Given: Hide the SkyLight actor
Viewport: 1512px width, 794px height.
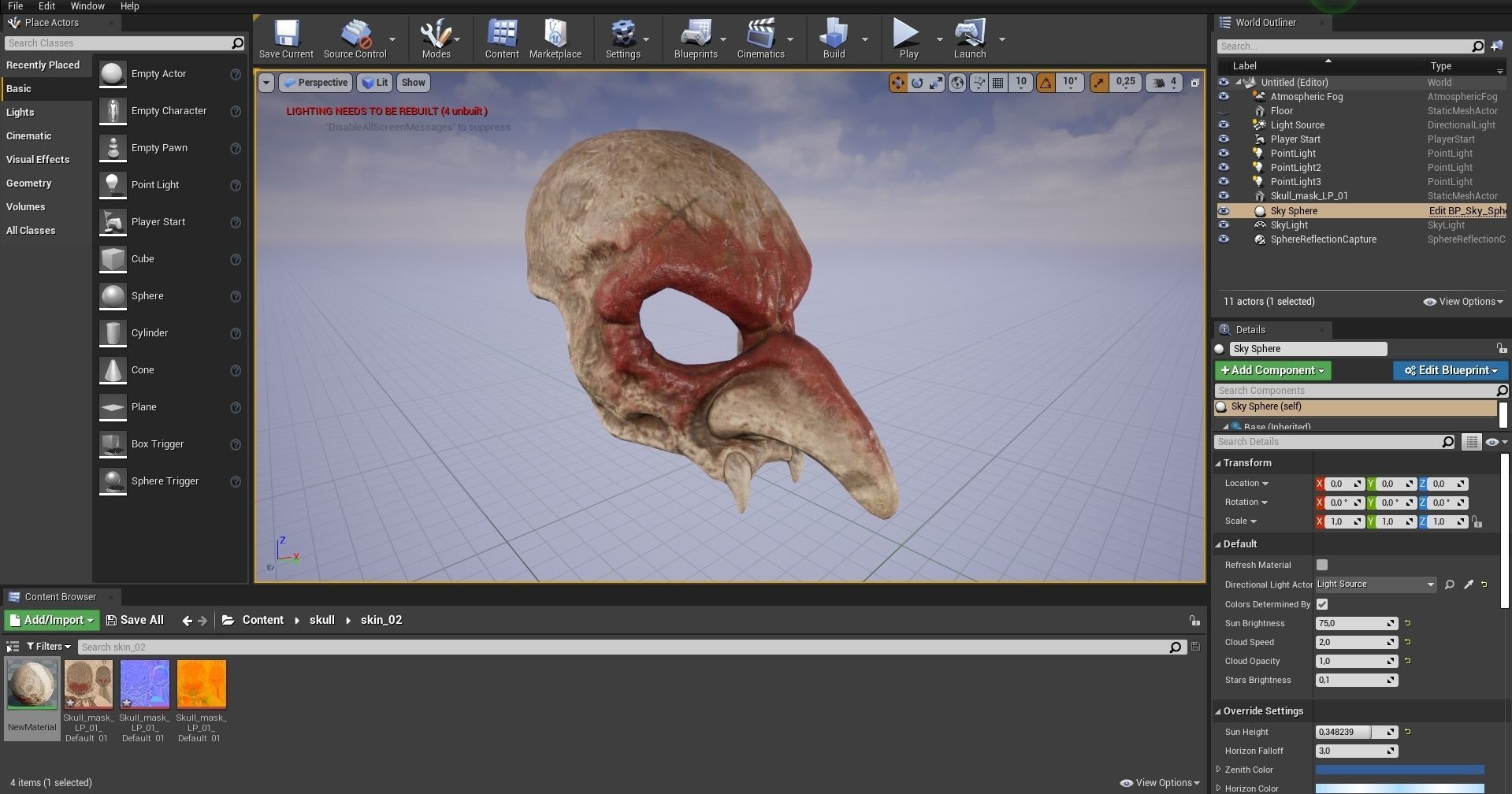Looking at the screenshot, I should [1224, 225].
